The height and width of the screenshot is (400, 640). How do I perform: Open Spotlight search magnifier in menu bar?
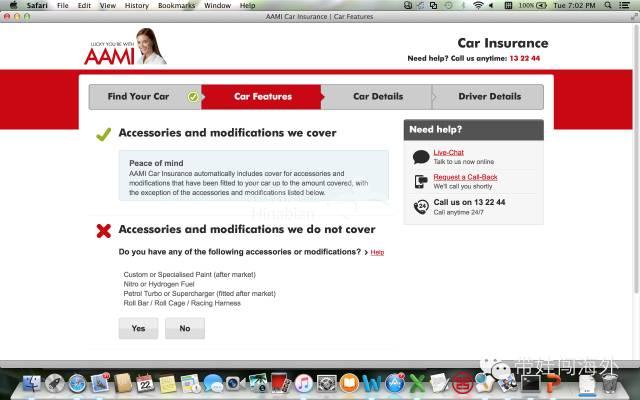(x=608, y=5)
